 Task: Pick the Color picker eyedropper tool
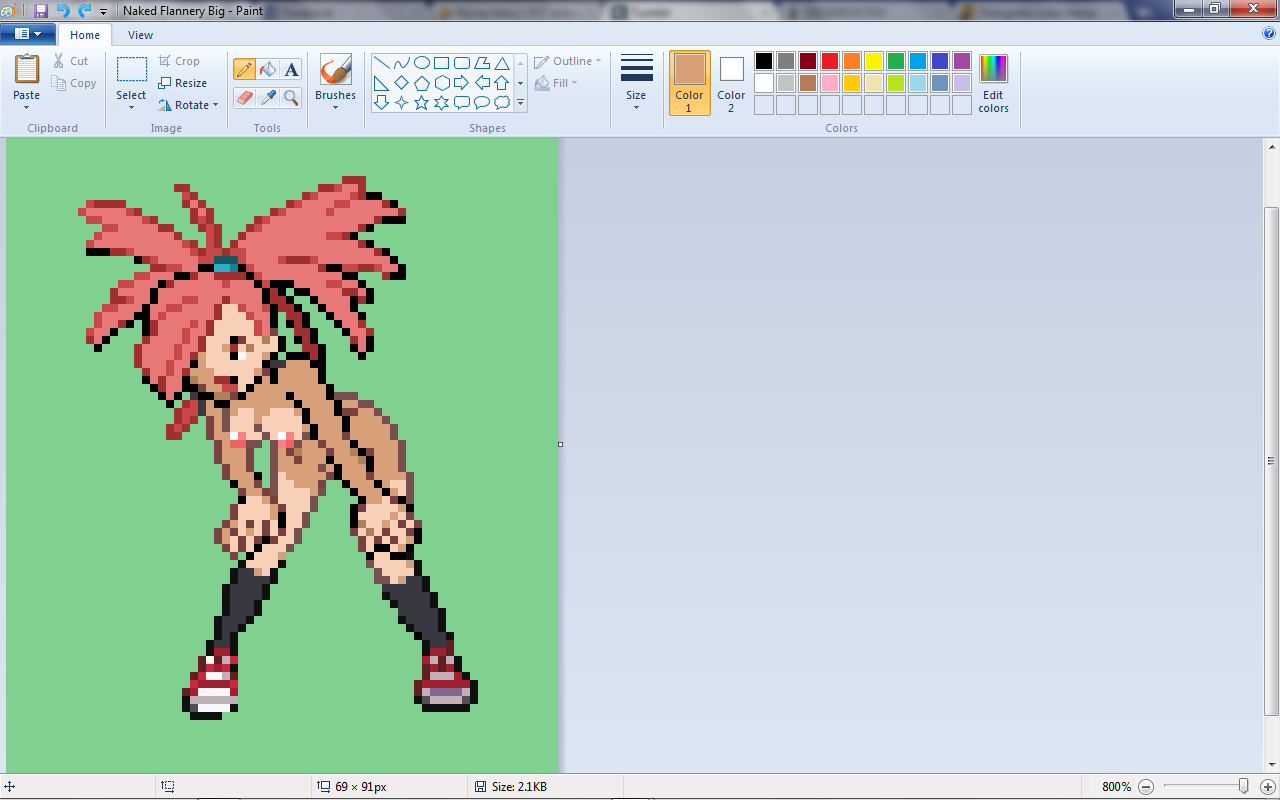coord(267,97)
